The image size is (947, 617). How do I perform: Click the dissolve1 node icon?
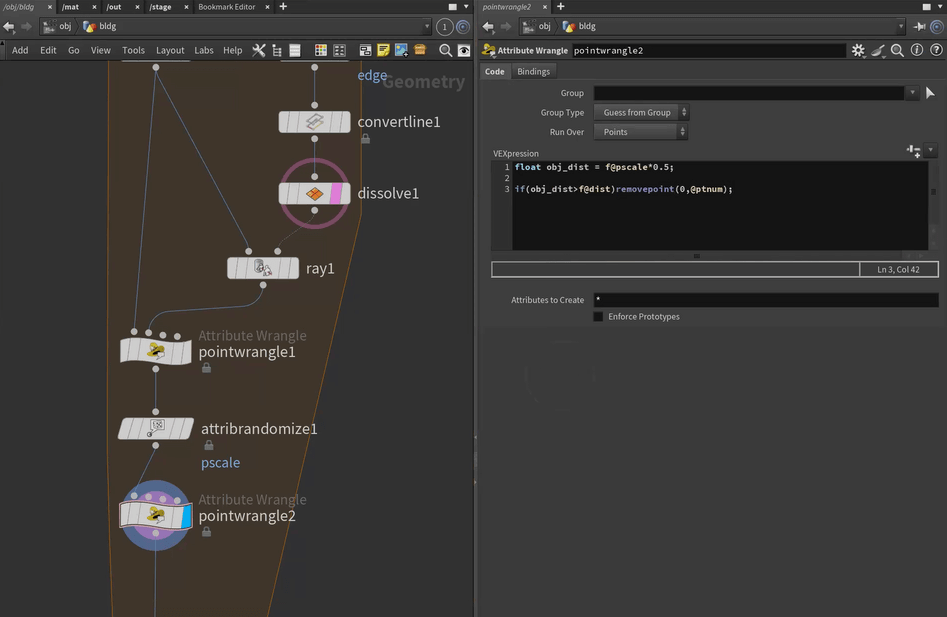click(314, 193)
